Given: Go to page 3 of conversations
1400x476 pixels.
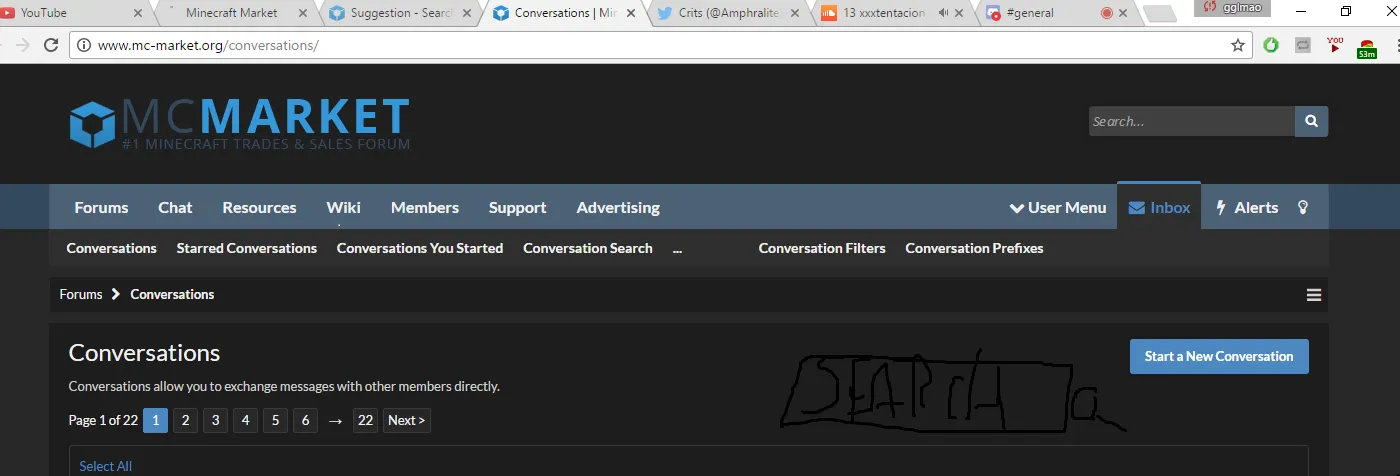Looking at the screenshot, I should [215, 420].
